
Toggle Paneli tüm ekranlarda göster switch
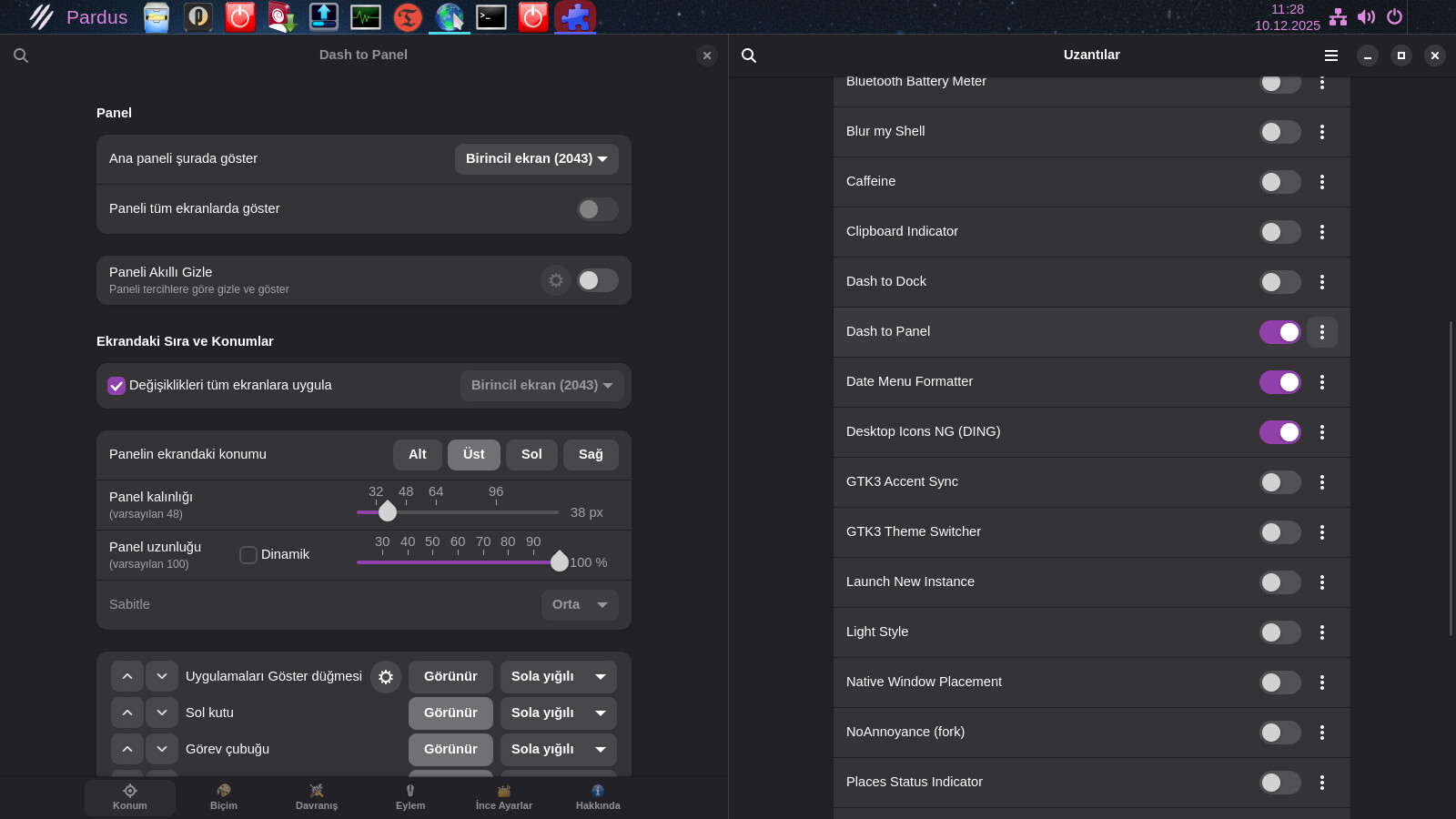pyautogui.click(x=597, y=209)
